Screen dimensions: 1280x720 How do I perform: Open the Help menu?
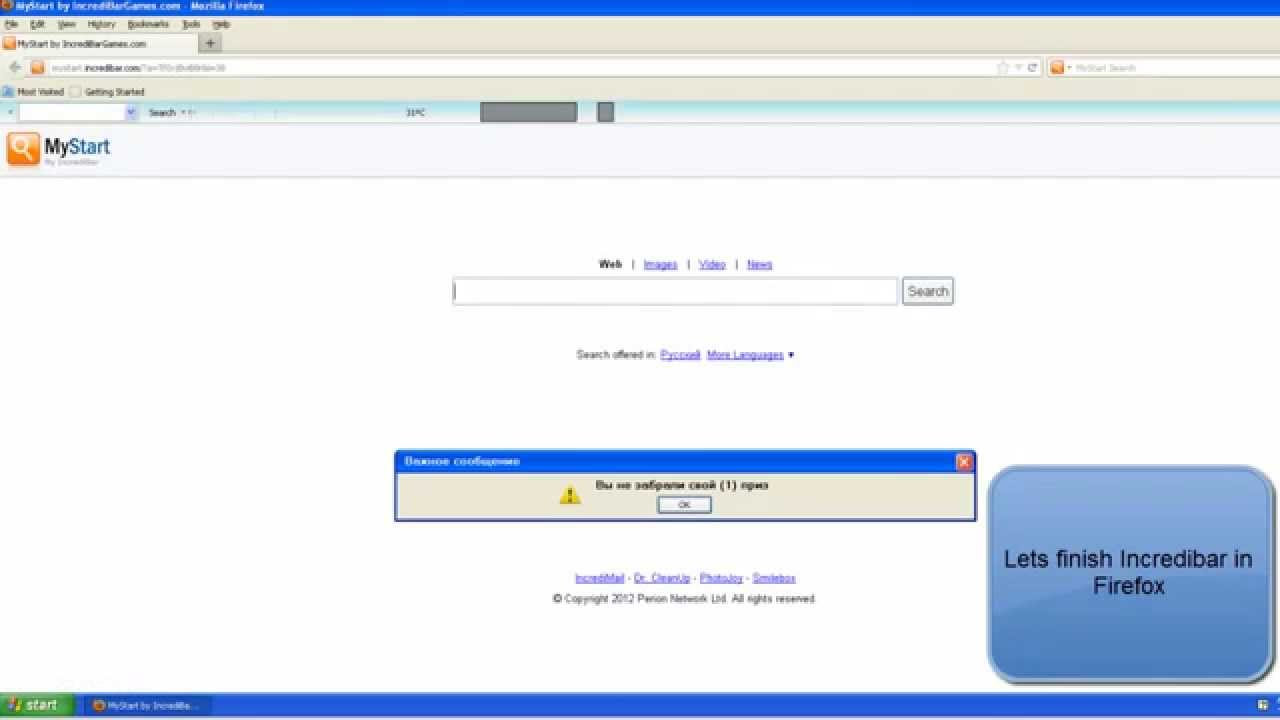(221, 24)
